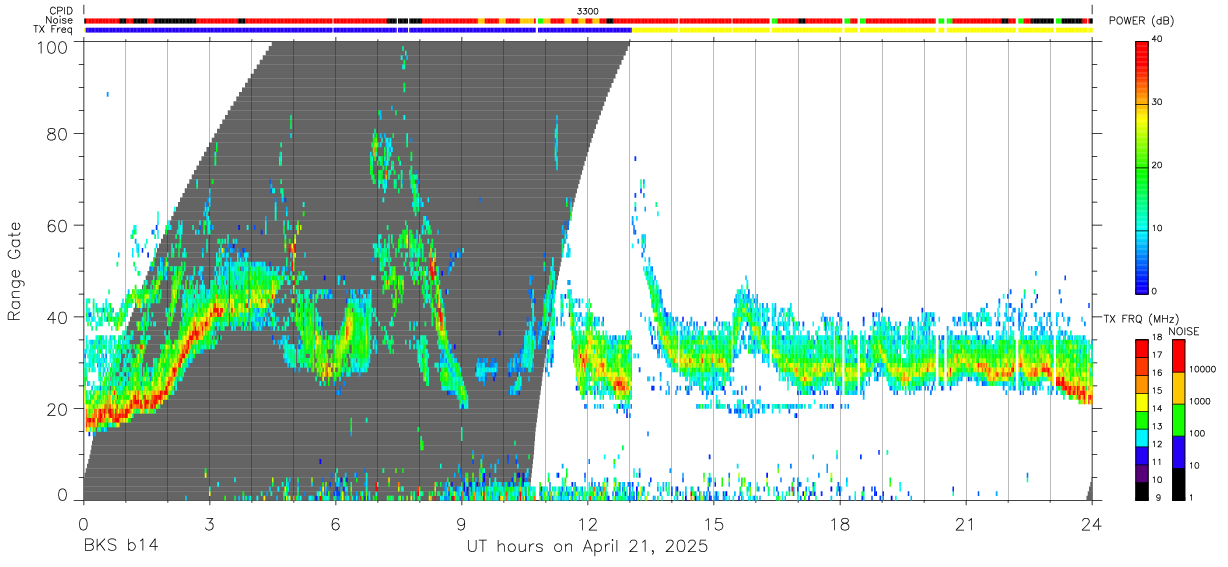This screenshot has width=1228, height=567.
Task: Click the CPID label at top left
Action: pos(60,11)
